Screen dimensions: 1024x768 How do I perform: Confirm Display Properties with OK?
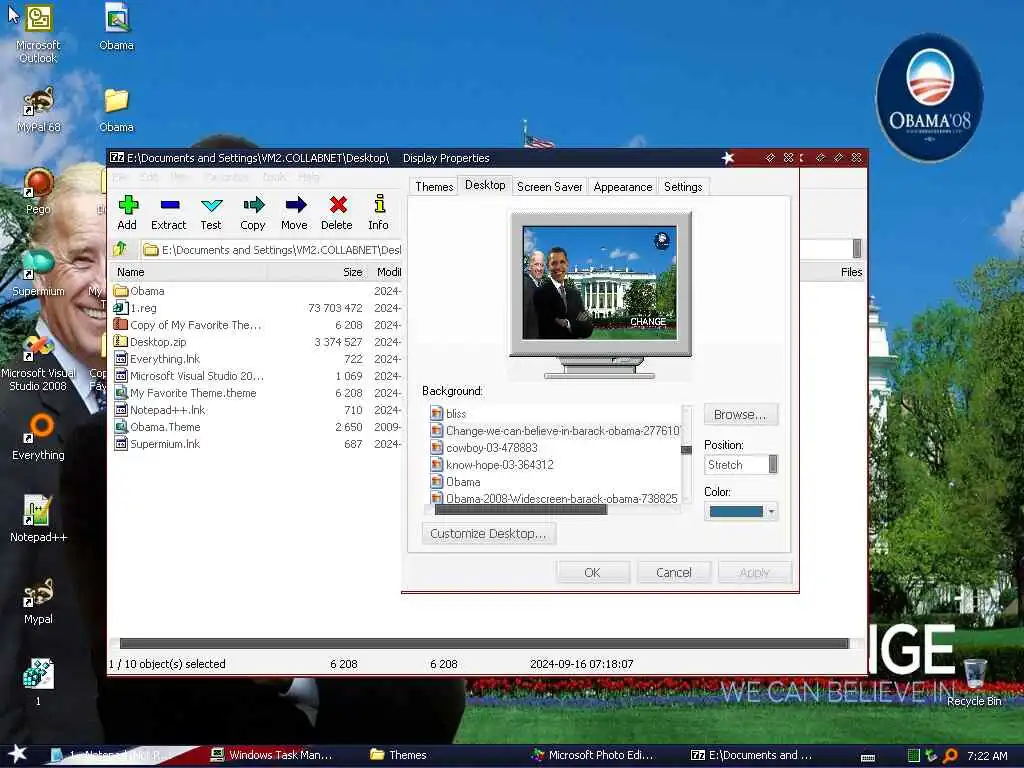pyautogui.click(x=592, y=573)
